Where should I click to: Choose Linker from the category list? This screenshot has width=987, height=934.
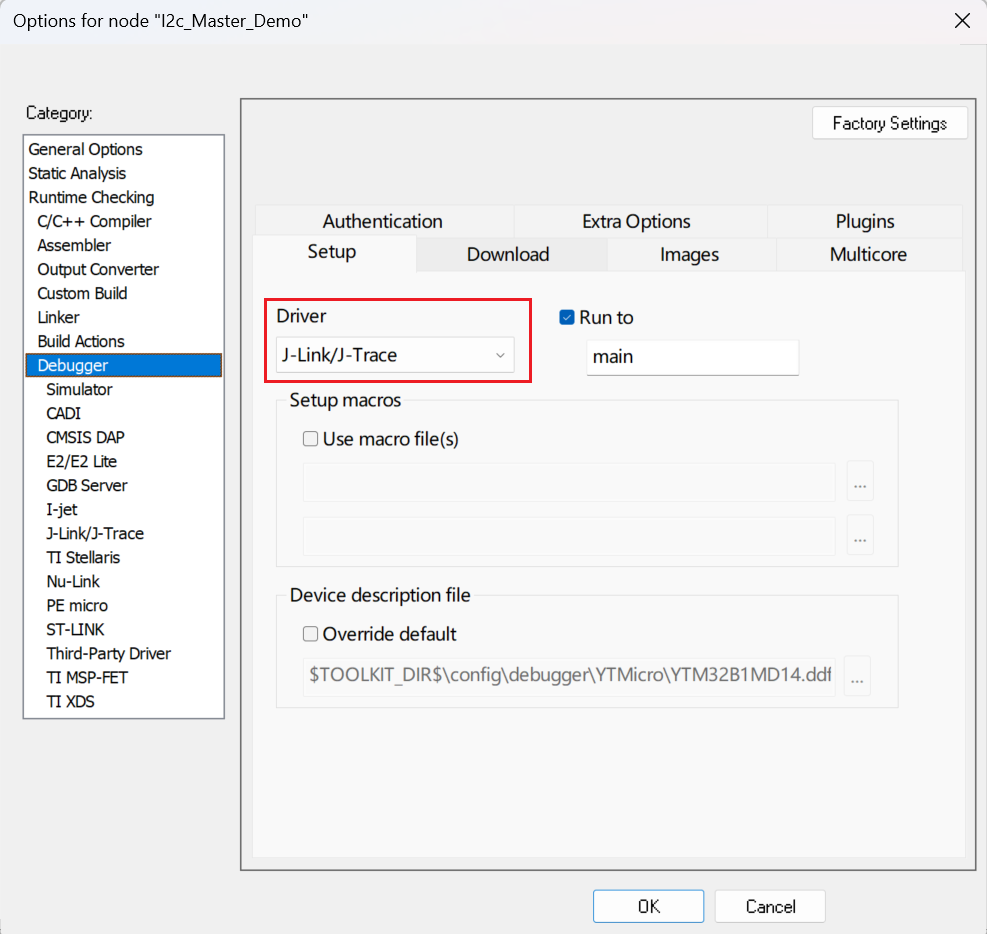pos(58,317)
